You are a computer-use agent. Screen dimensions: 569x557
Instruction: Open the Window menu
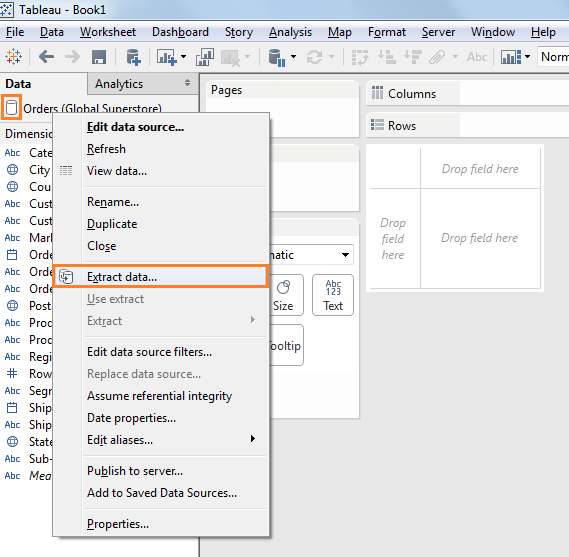point(493,32)
